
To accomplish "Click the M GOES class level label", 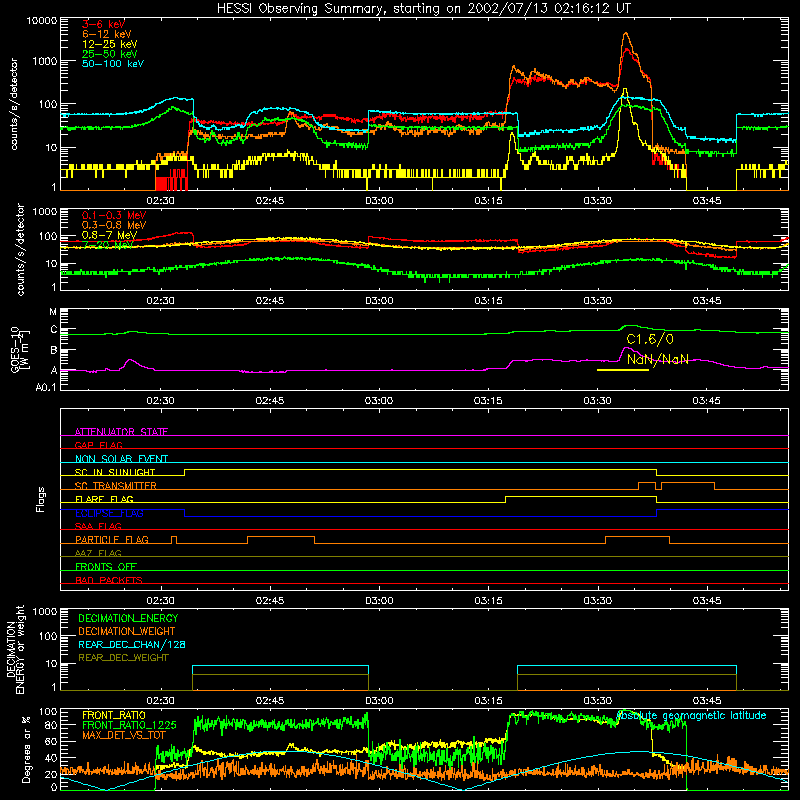I will coord(53,312).
